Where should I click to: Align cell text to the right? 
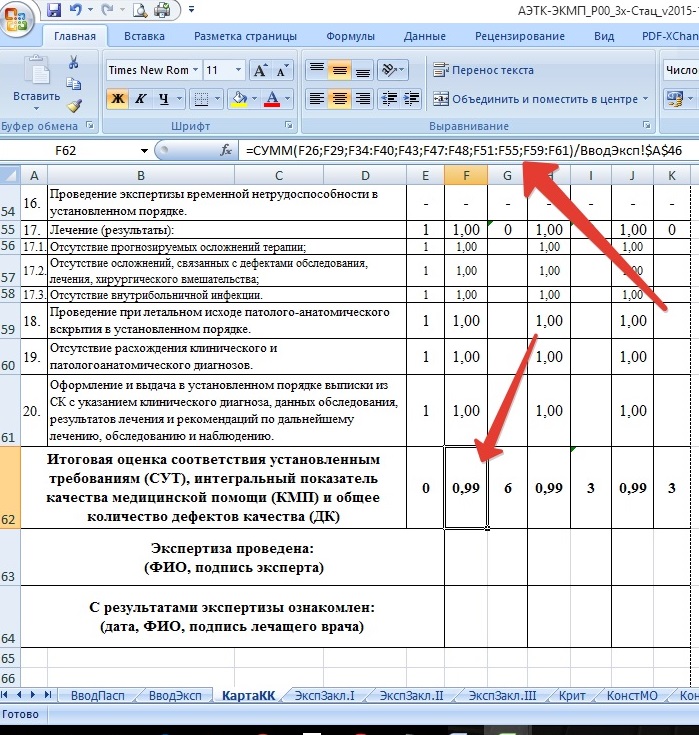[x=362, y=99]
